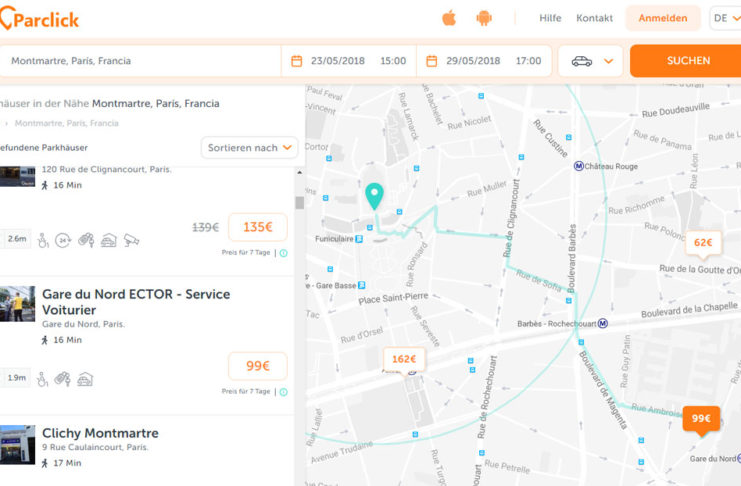Click the covered garage icon in the Gare du Nord ECTOR listing

(x=85, y=379)
